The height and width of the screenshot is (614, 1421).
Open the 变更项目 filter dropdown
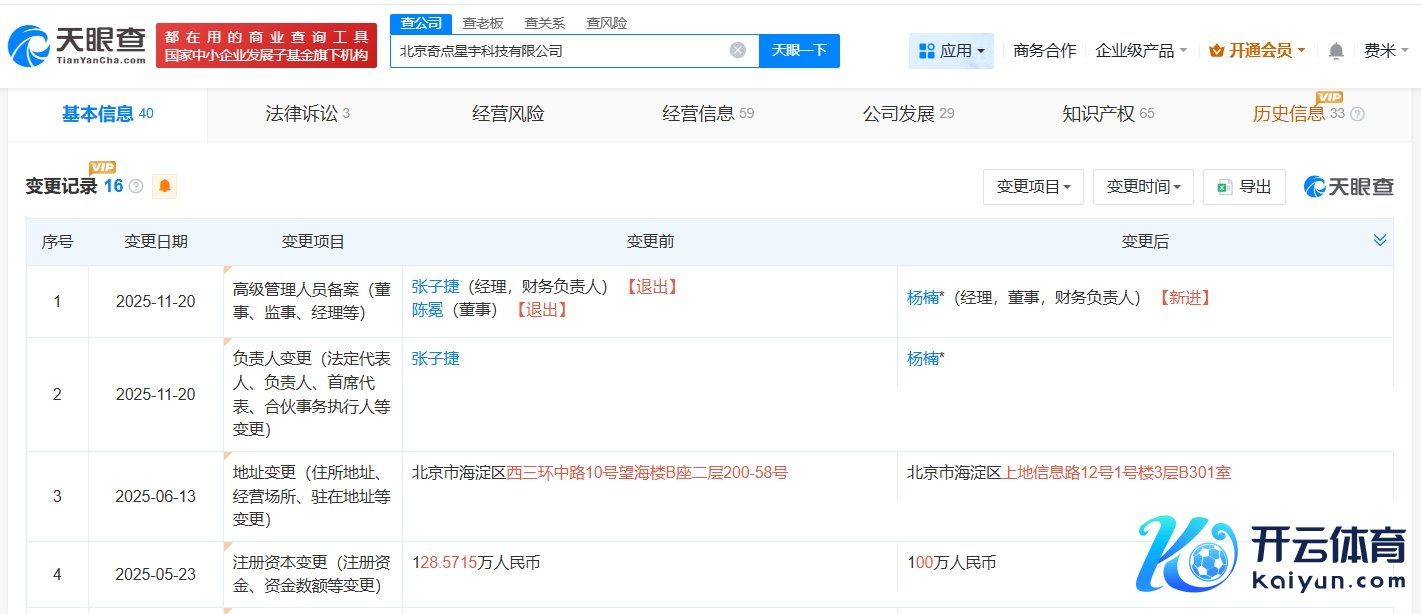click(1033, 187)
